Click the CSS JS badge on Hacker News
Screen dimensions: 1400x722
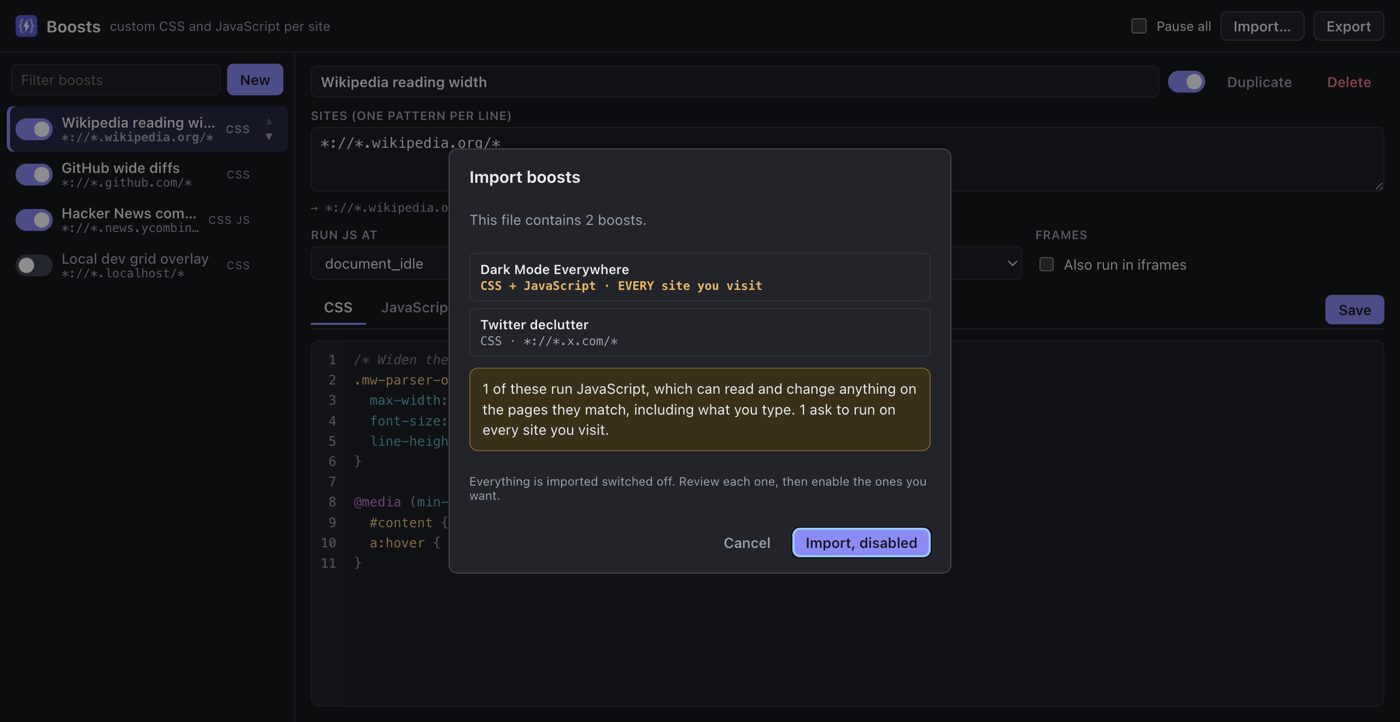[229, 220]
